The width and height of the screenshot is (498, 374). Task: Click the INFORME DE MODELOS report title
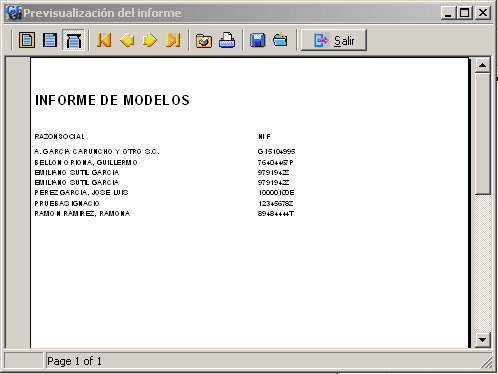pos(112,100)
